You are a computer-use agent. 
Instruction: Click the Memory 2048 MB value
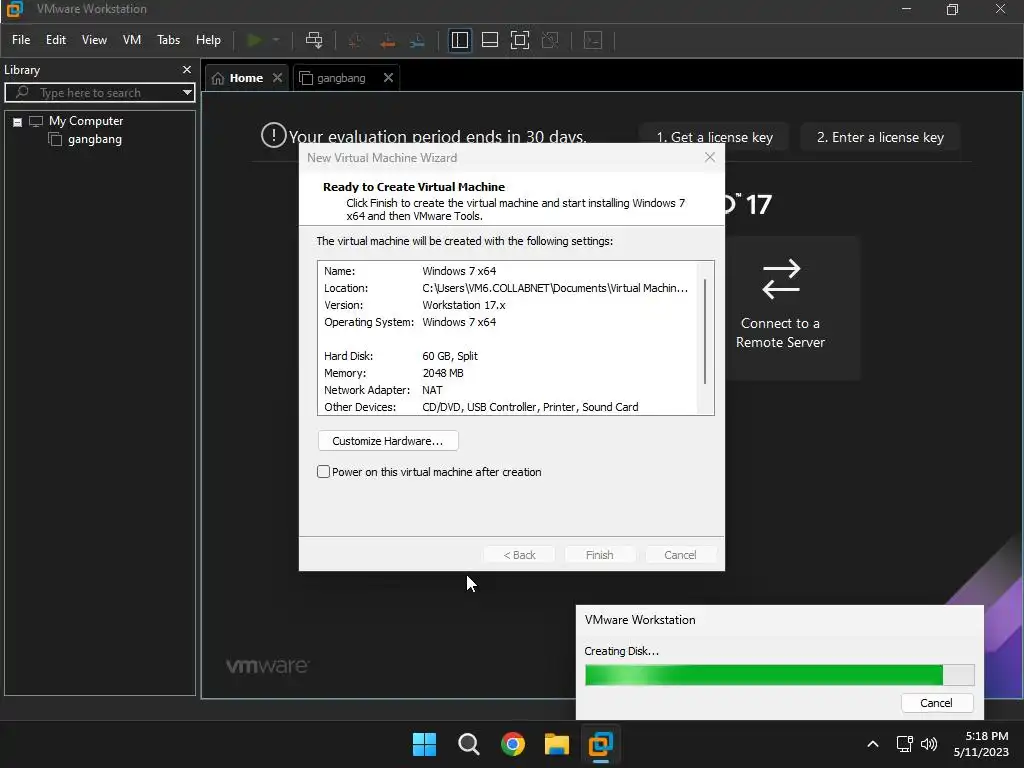(x=443, y=373)
